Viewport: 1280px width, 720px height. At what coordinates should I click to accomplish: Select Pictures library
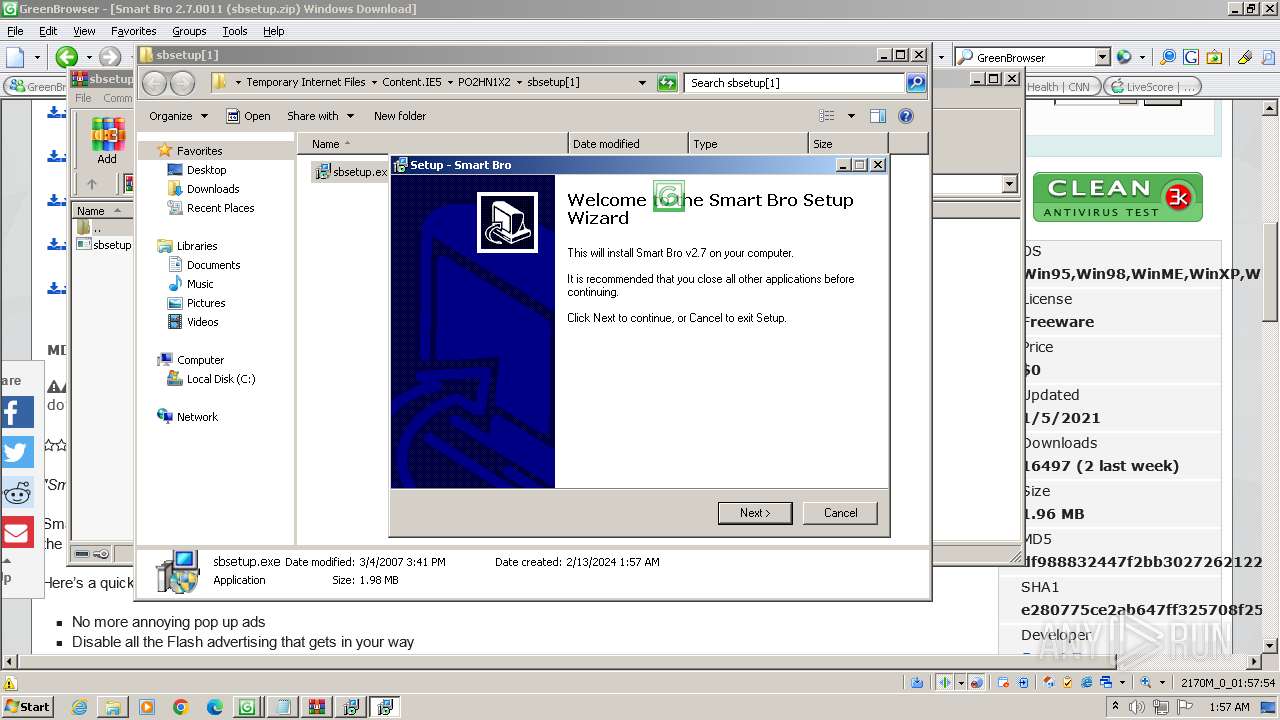pos(206,303)
